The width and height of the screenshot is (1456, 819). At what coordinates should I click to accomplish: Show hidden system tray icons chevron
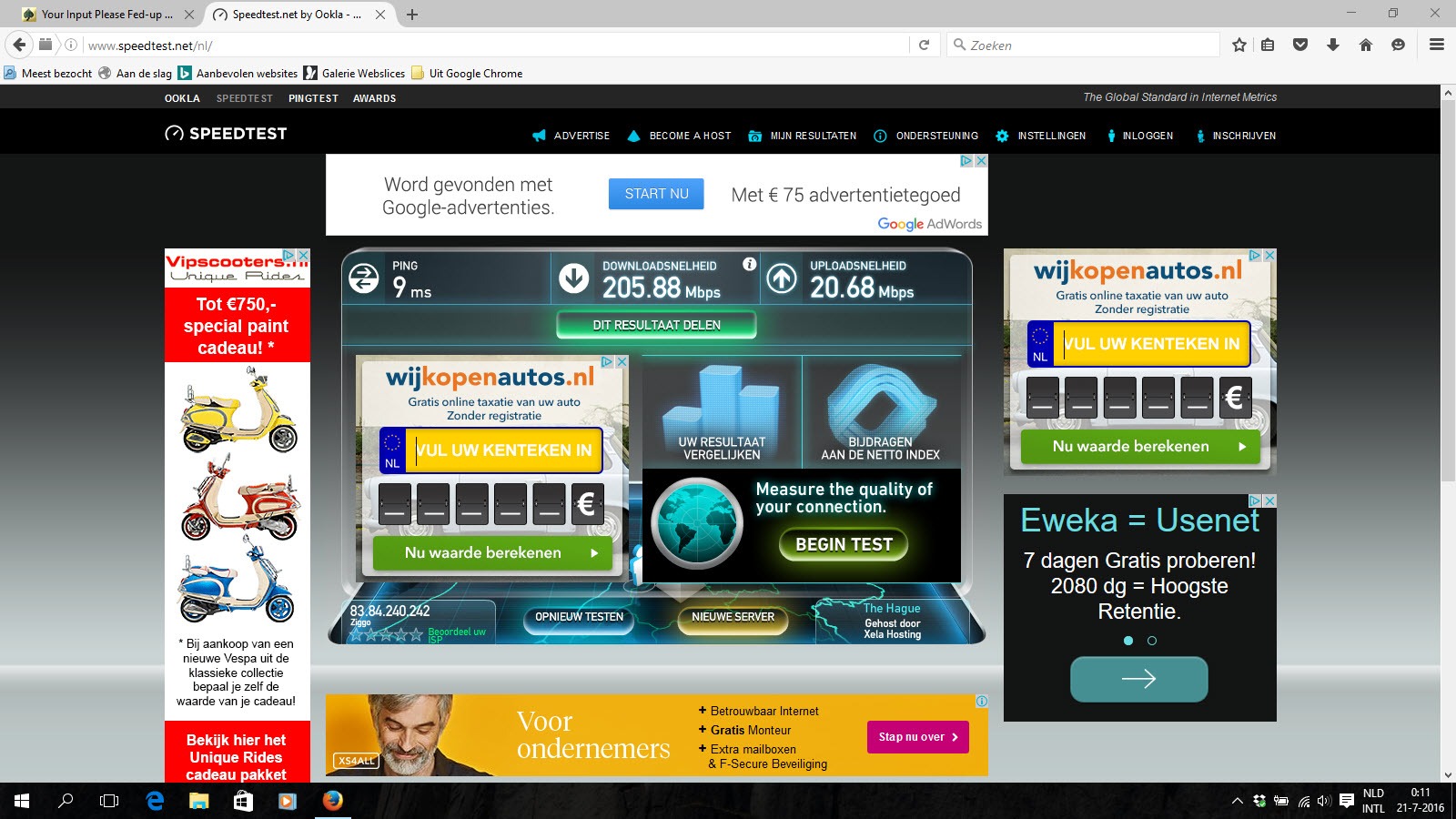click(x=1237, y=801)
